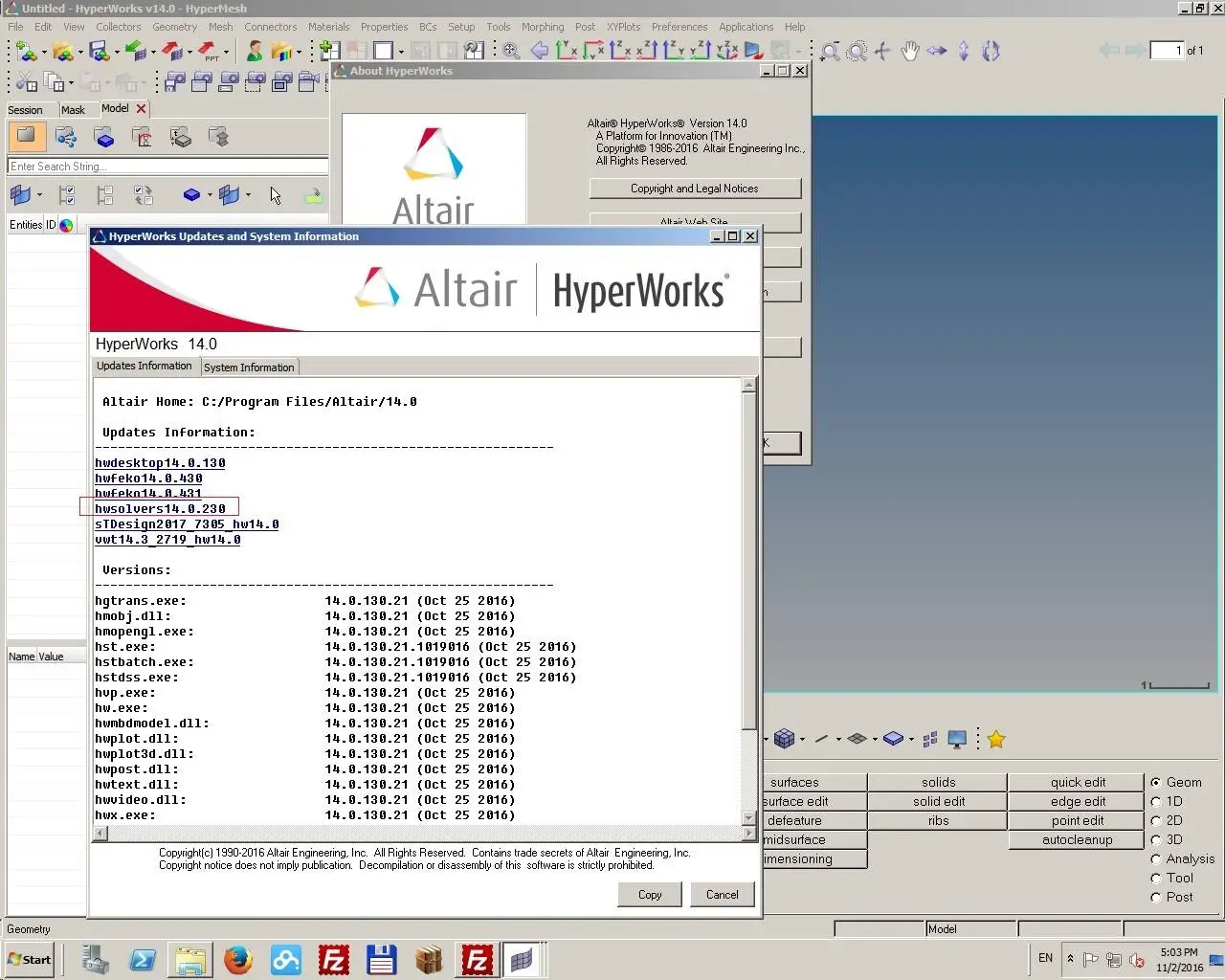Click the rotate up-down arrows icon

[x=964, y=51]
